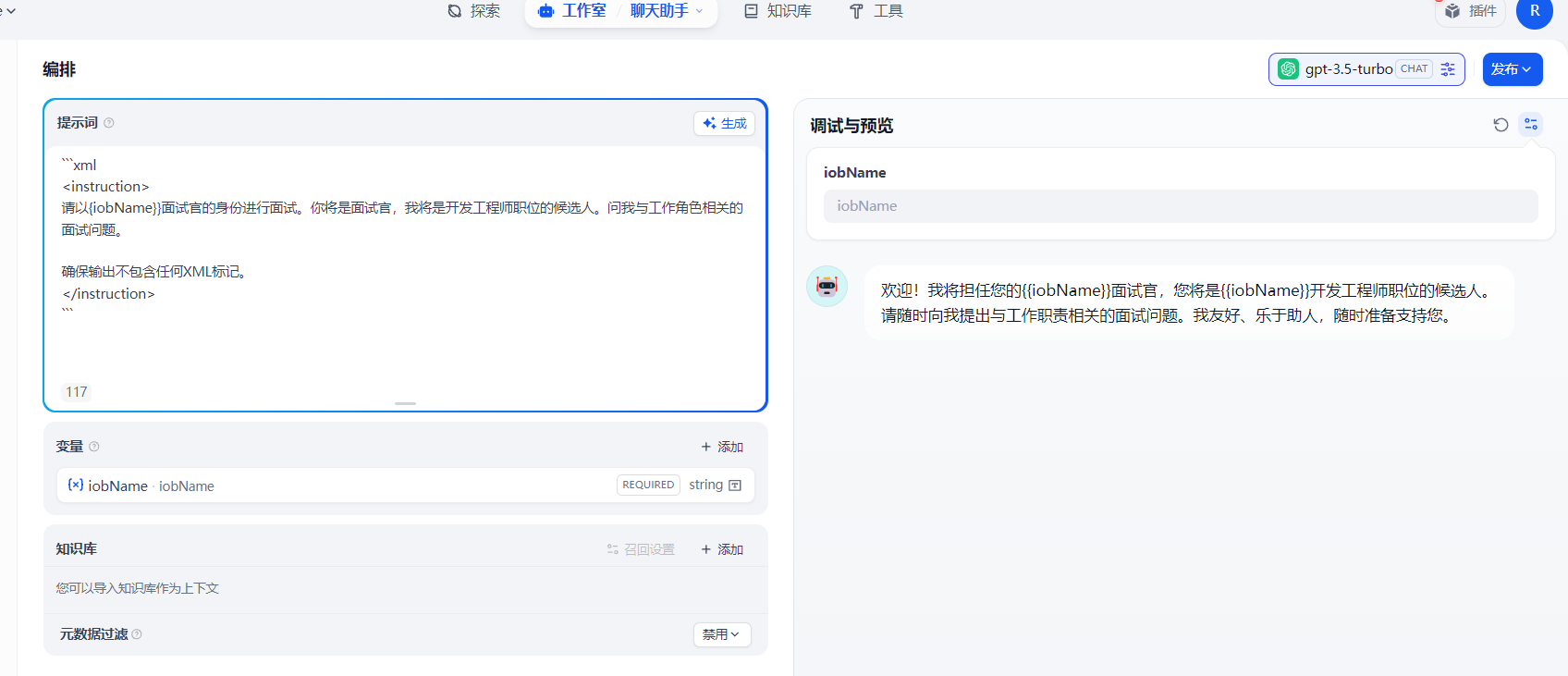Show help tooltip next to 元数据过滤
Viewport: 1568px width, 676px height.
137,634
